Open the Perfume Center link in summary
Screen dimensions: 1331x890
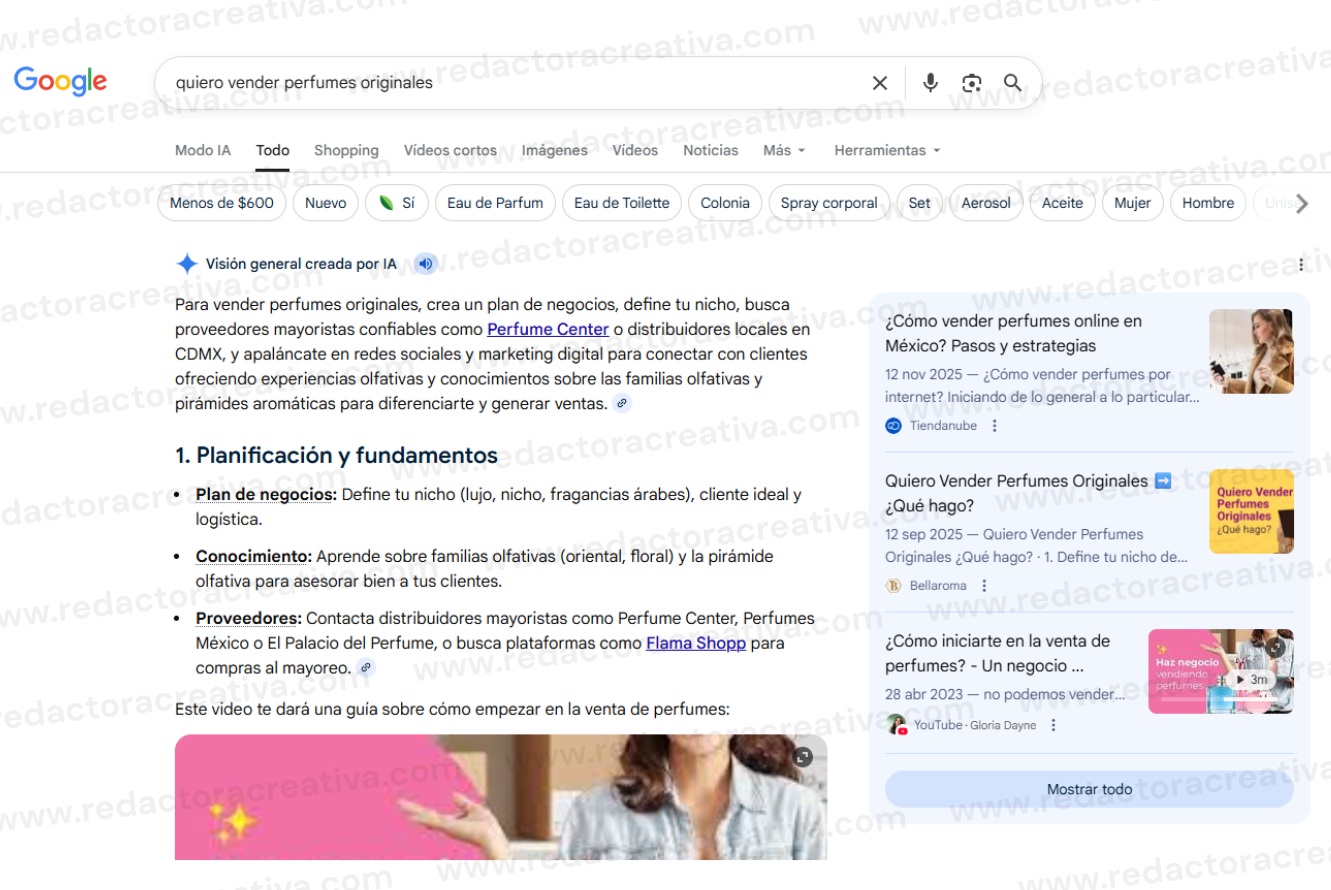[x=548, y=329]
